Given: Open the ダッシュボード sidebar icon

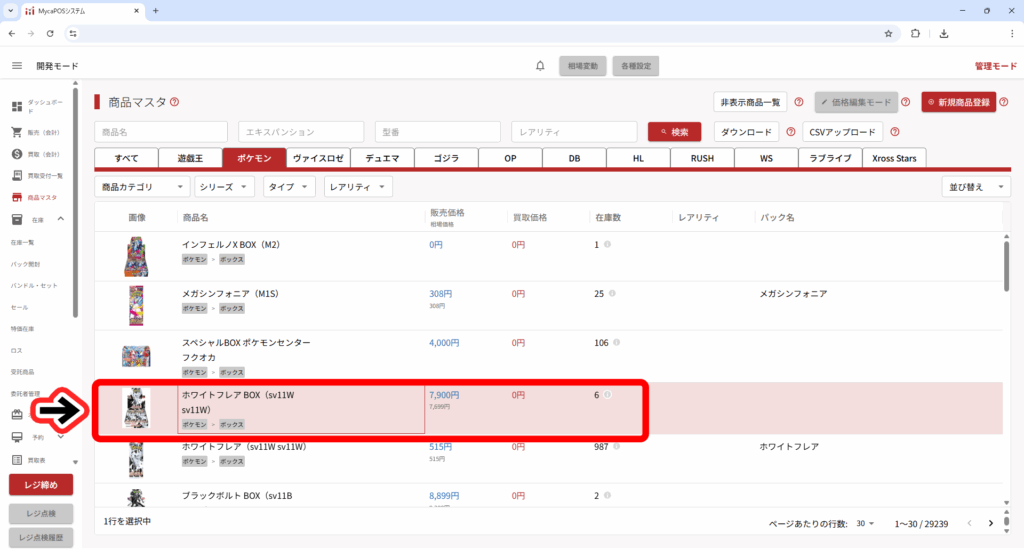Looking at the screenshot, I should [17, 107].
